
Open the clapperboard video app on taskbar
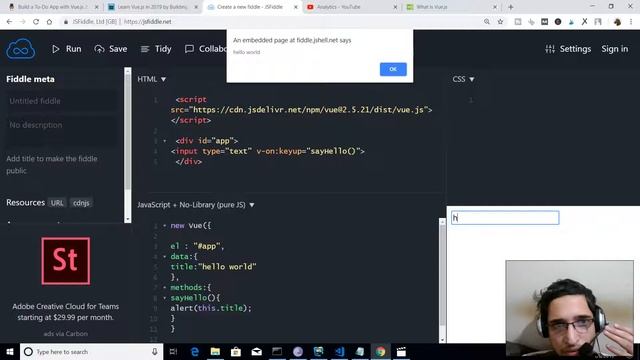[401, 352]
